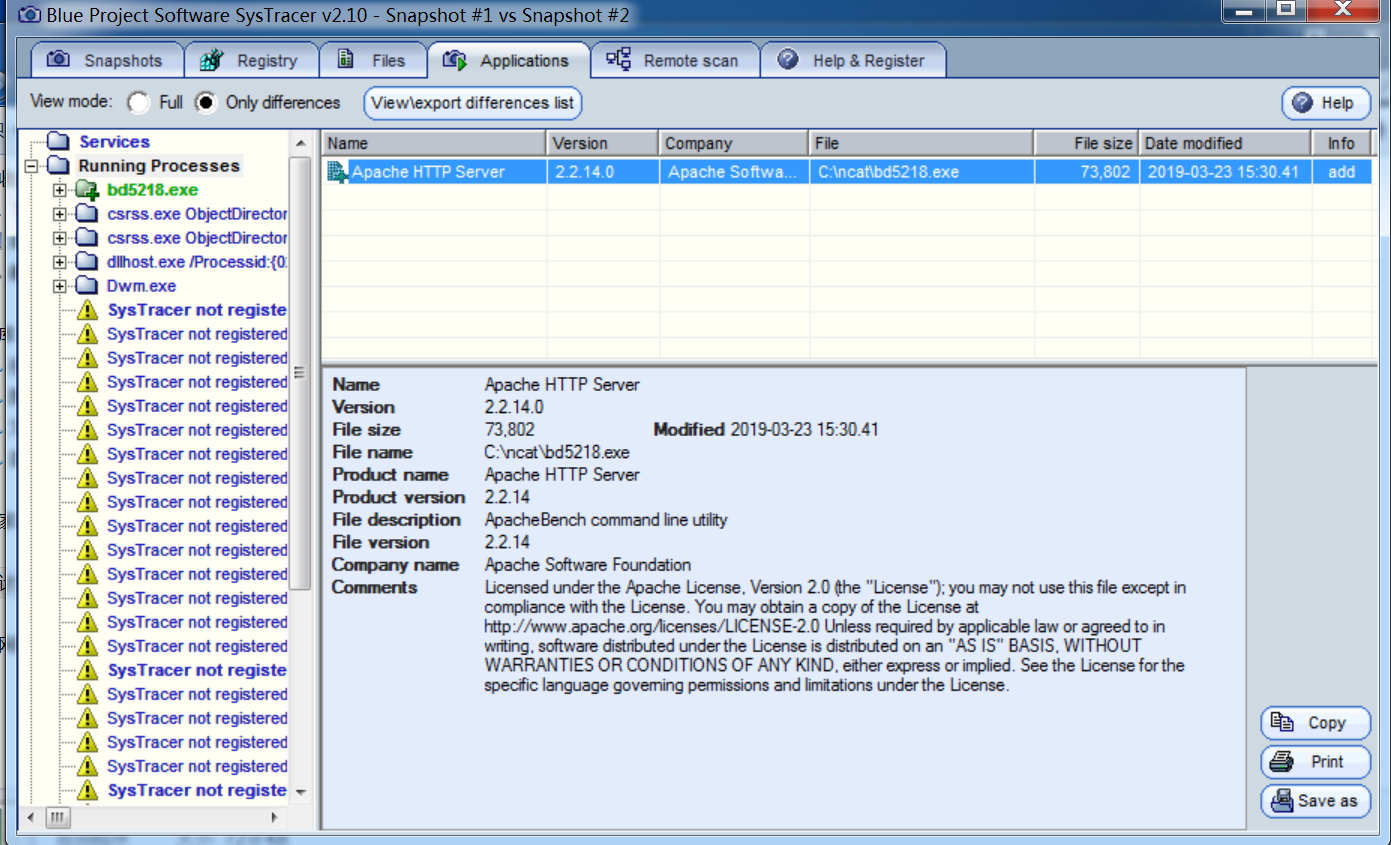Click warning icon of first SysTracer not registered row
Screen dimensions: 1391x845
coord(87,310)
